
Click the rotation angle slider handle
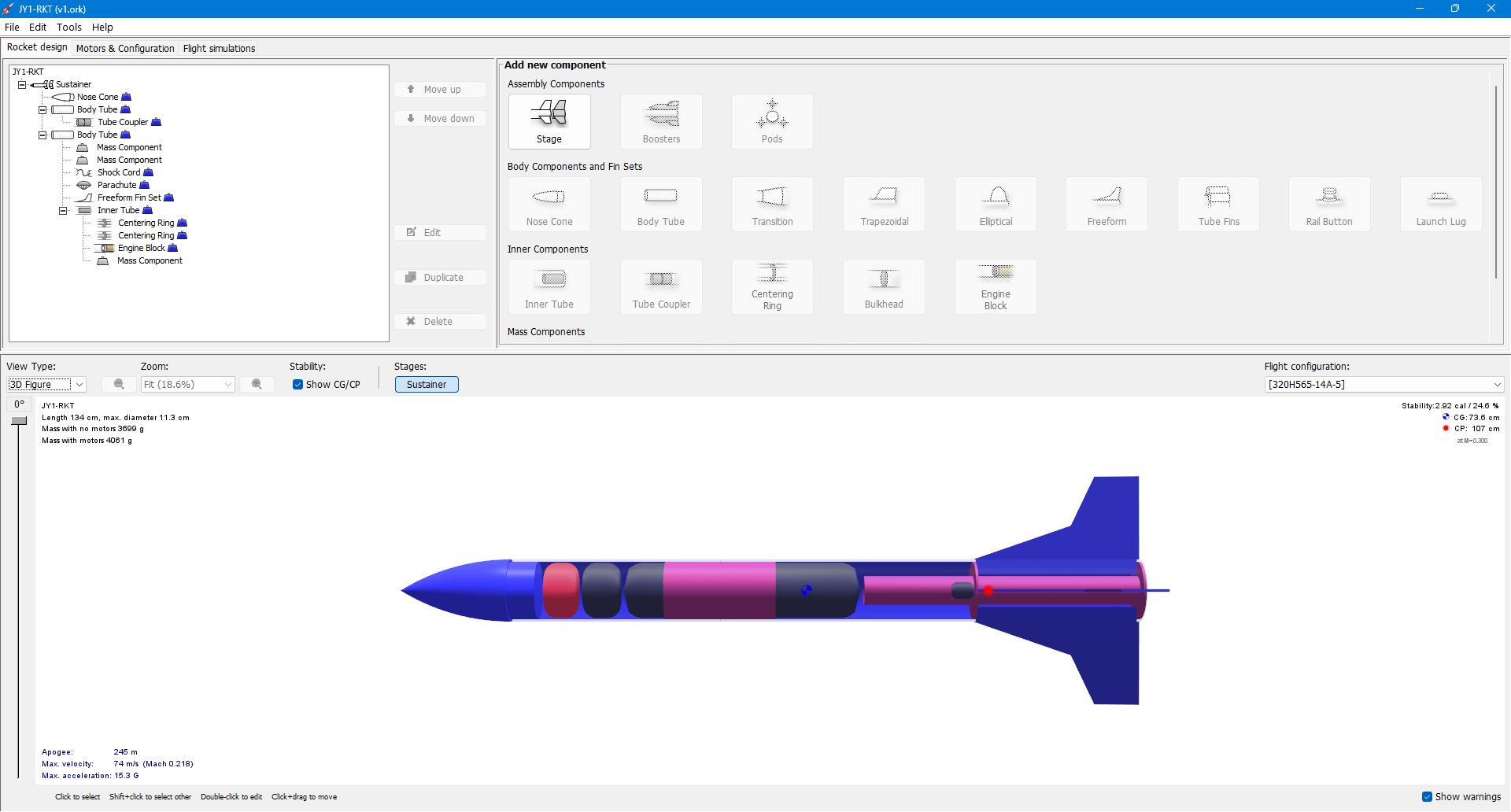click(19, 421)
